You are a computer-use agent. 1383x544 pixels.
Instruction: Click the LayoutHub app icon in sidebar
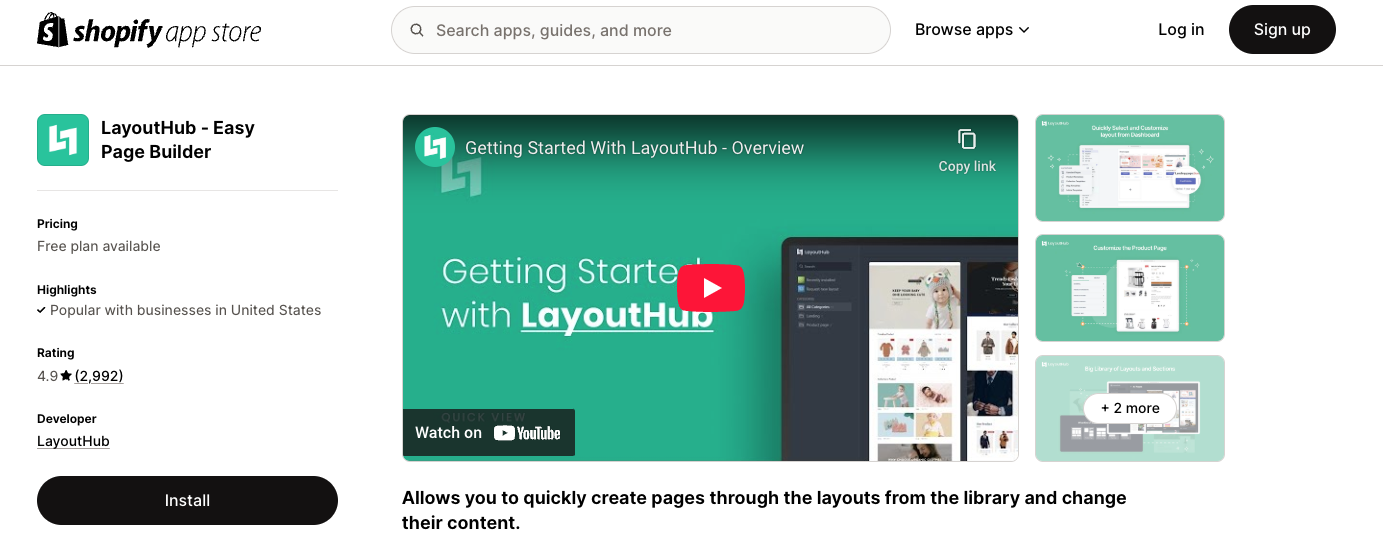[x=63, y=140]
